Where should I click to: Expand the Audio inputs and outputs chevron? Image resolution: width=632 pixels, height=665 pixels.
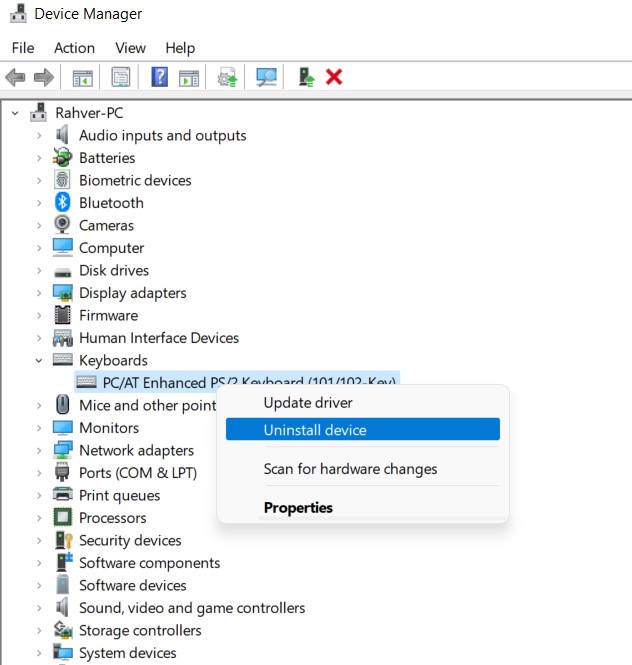tap(39, 136)
